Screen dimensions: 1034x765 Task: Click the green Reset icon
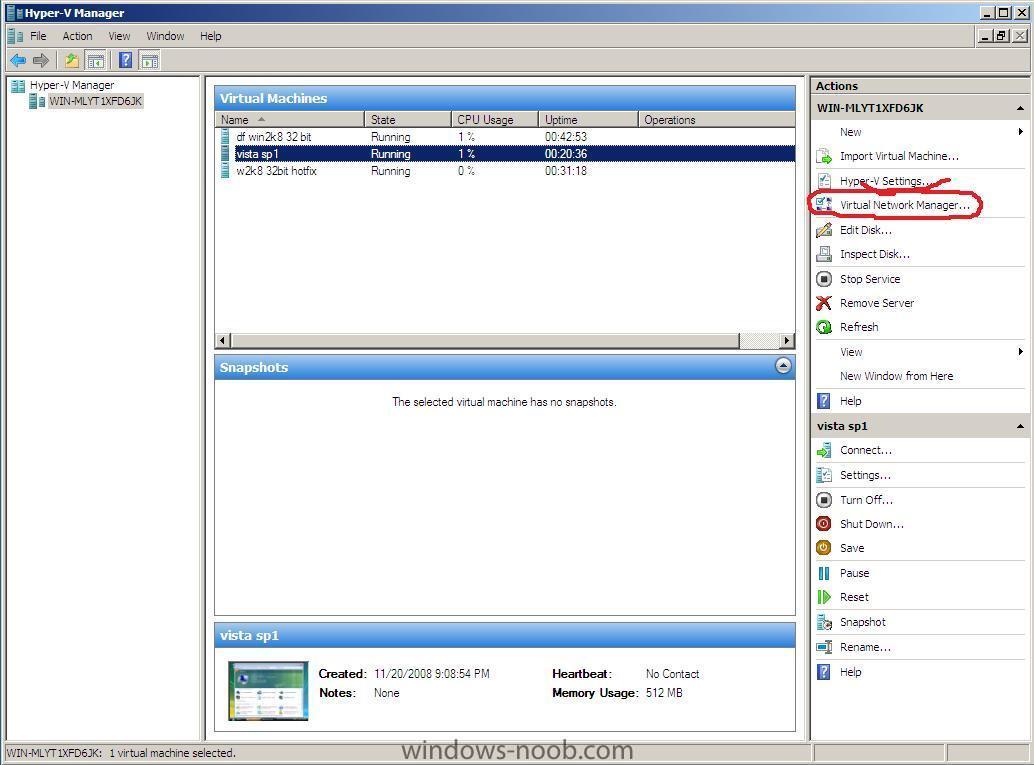pyautogui.click(x=824, y=597)
